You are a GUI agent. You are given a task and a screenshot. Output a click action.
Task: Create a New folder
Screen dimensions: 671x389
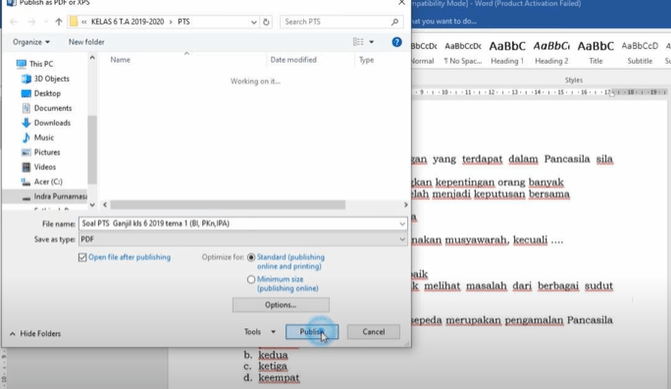pos(86,42)
